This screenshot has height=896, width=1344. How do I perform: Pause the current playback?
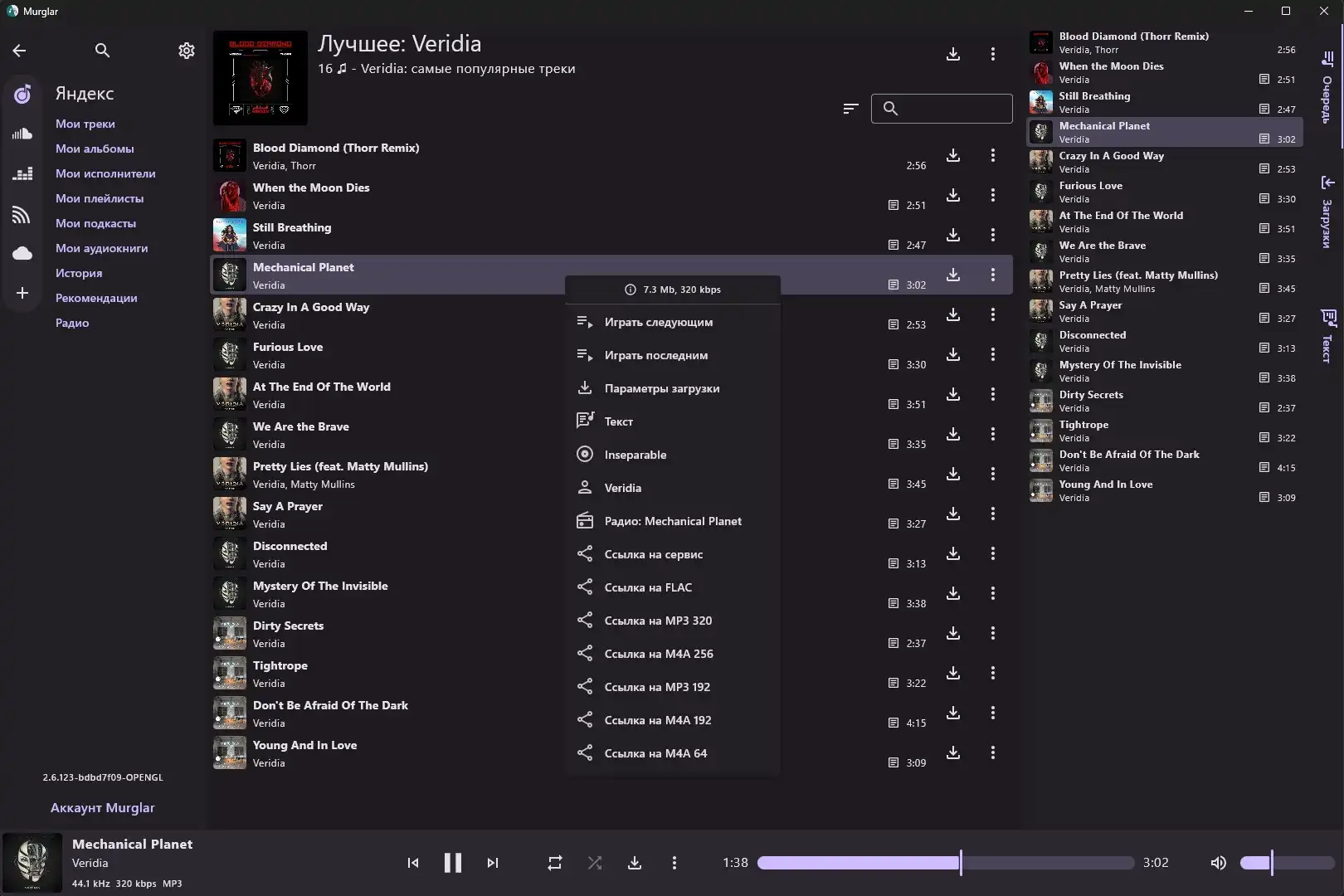click(452, 863)
